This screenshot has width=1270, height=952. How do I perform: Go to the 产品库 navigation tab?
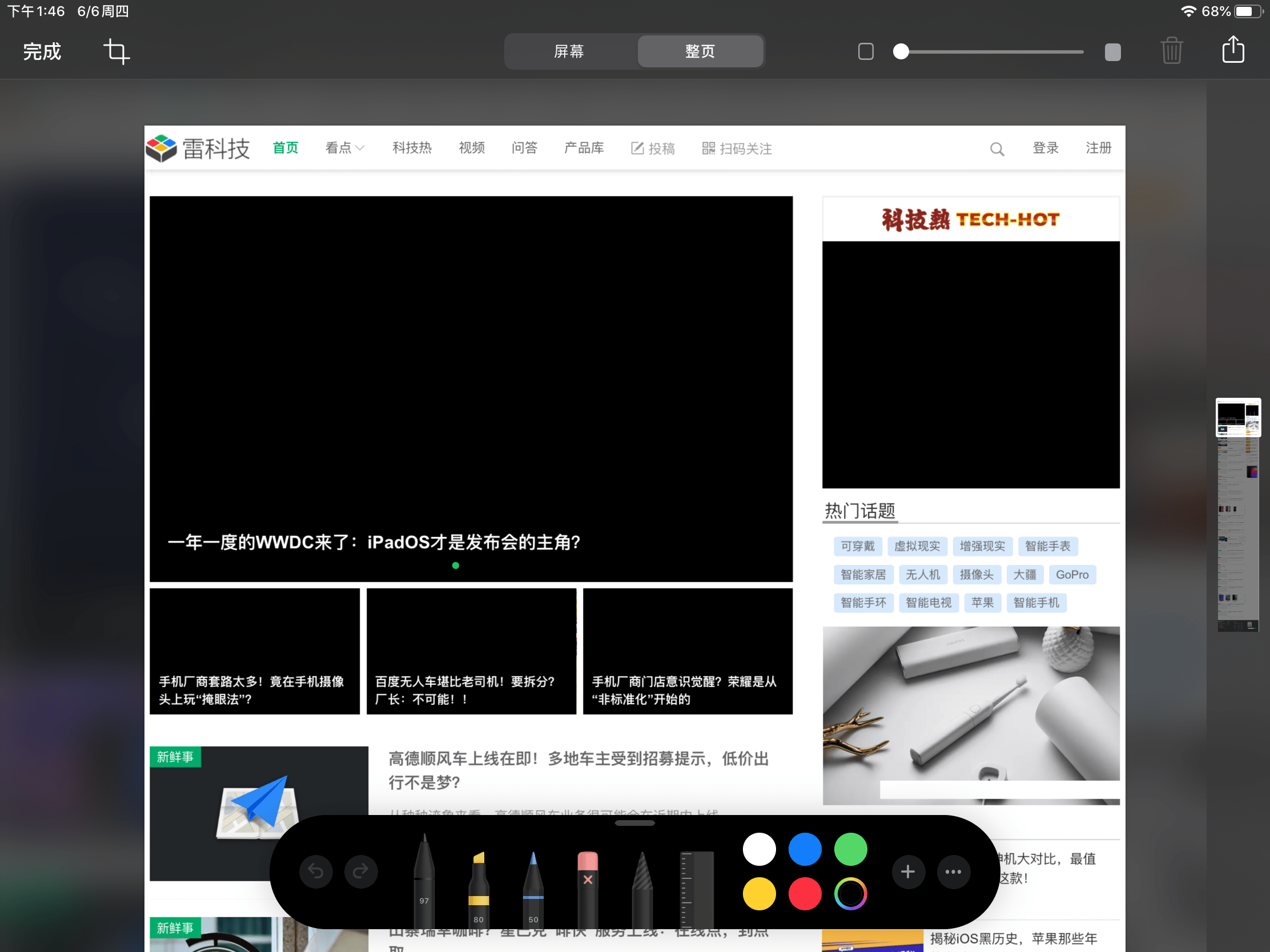[x=584, y=148]
